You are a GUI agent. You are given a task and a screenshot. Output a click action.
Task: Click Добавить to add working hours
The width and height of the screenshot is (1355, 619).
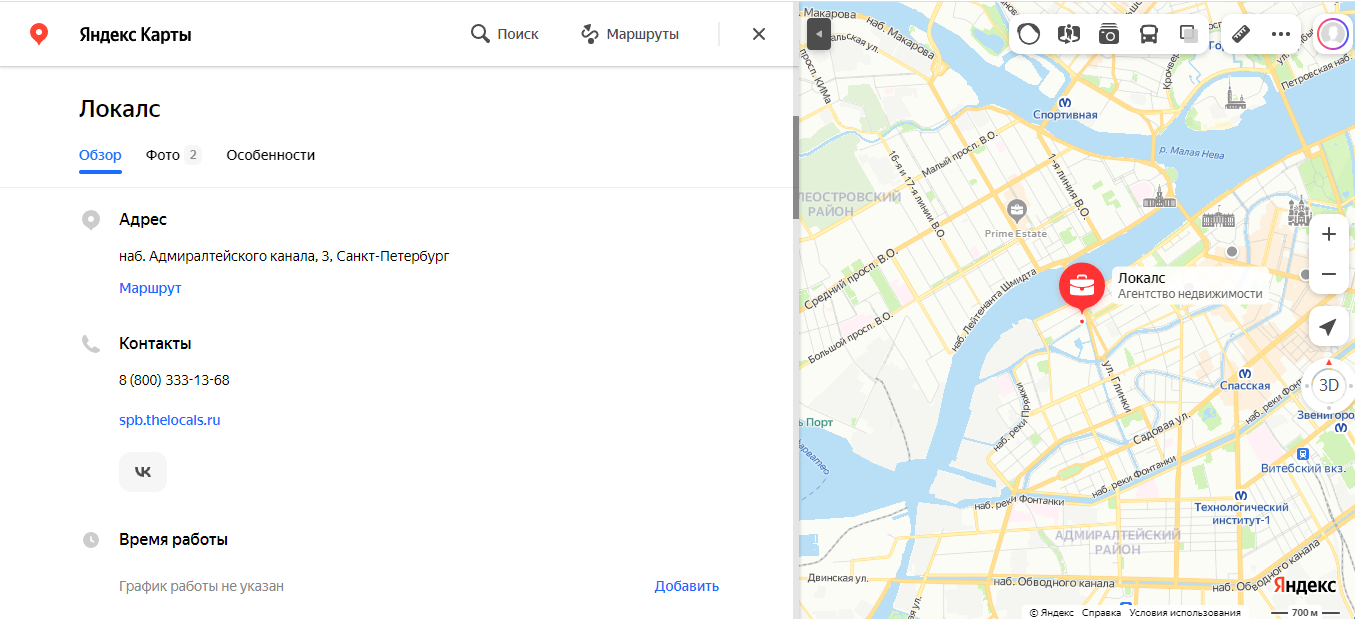(687, 586)
